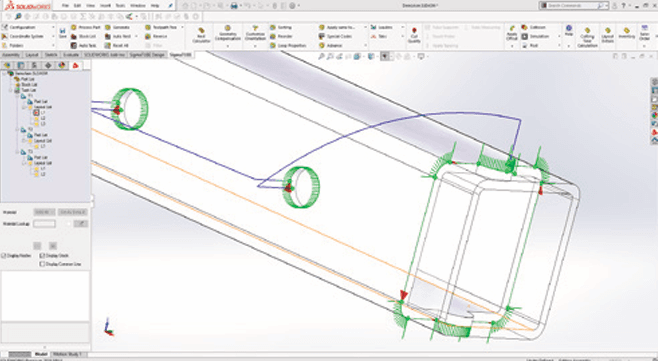Collapse the Task List tree node
The width and height of the screenshot is (658, 361).
pos(11,90)
